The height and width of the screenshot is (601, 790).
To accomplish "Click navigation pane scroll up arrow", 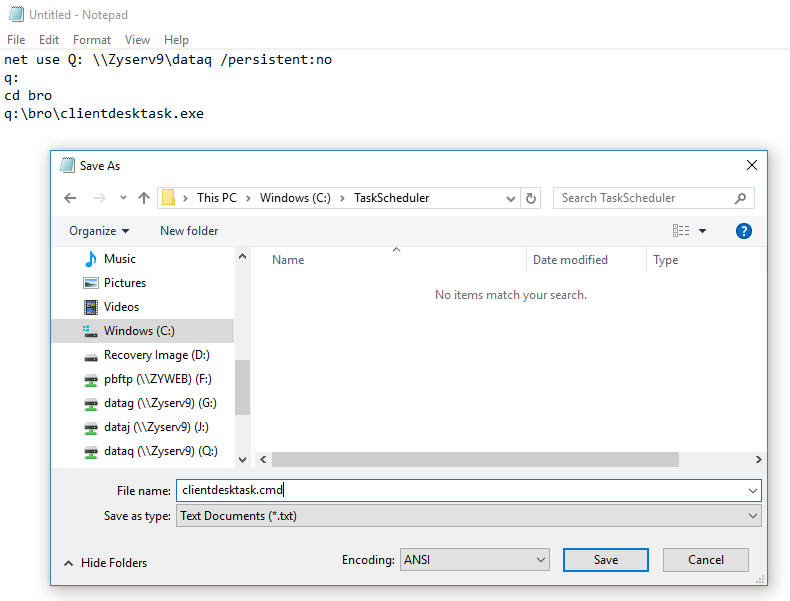I will [x=242, y=256].
